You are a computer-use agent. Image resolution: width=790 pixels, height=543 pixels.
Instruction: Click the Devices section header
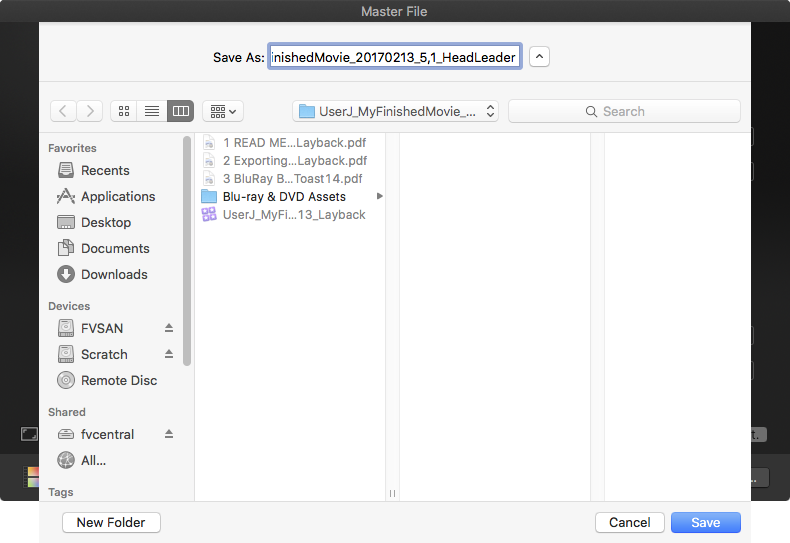point(69,306)
